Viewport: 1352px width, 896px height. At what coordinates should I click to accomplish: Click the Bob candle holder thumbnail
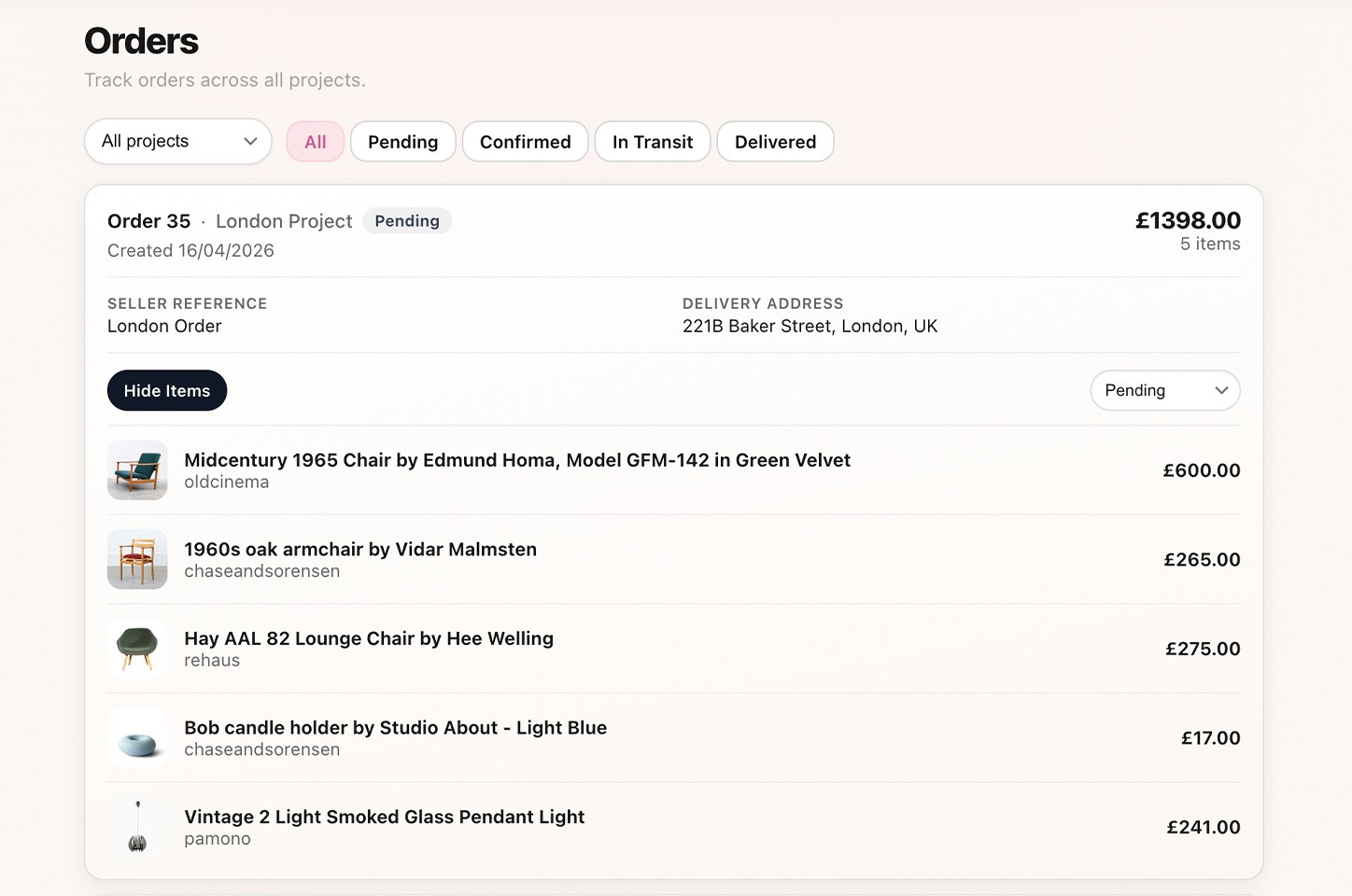(x=137, y=737)
